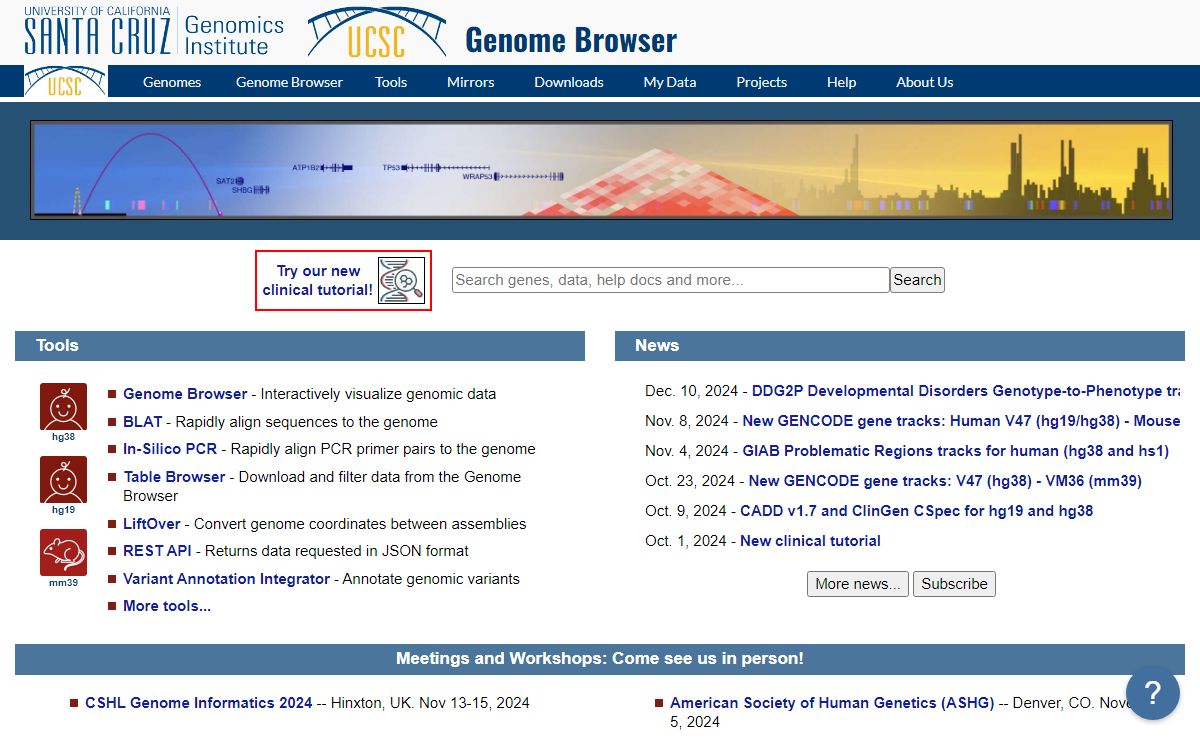Open the mm39 mouse genome icon
This screenshot has width=1200, height=740.
(x=63, y=553)
